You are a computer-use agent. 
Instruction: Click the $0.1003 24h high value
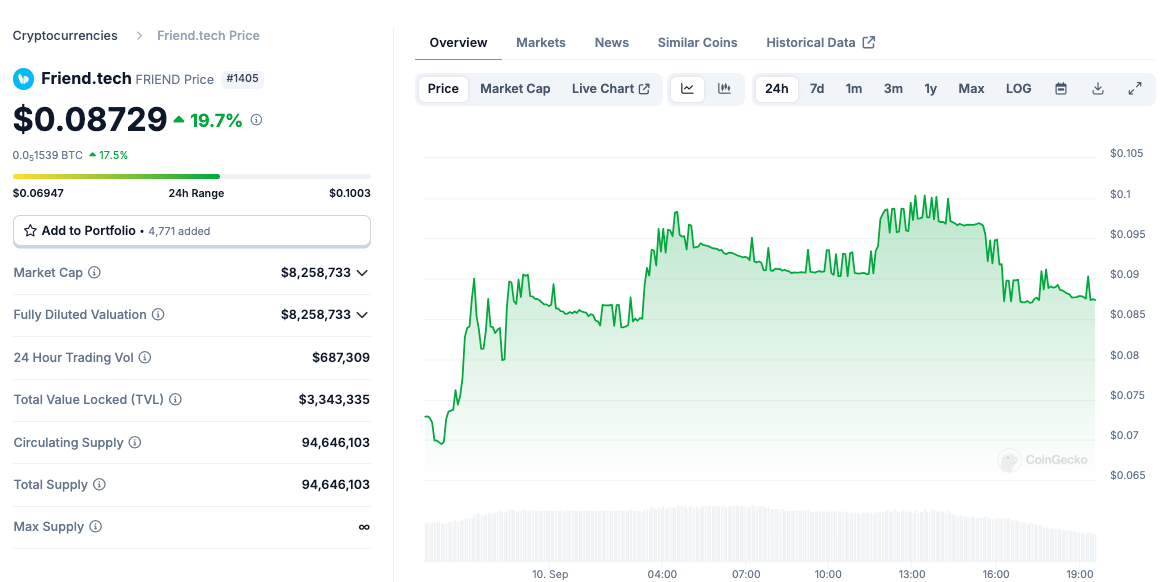[x=349, y=193]
